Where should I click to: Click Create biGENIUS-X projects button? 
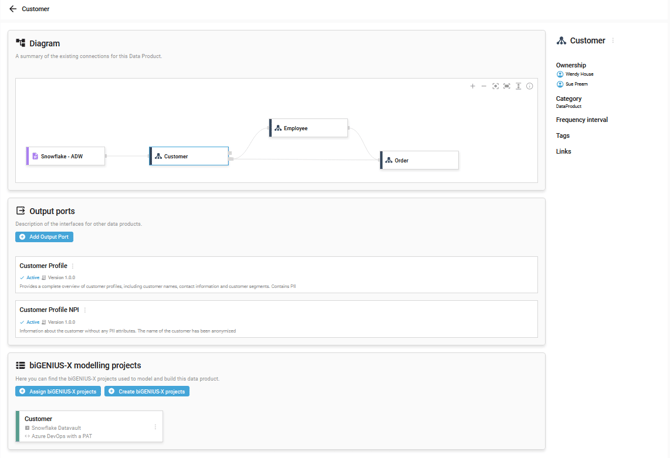click(x=147, y=391)
